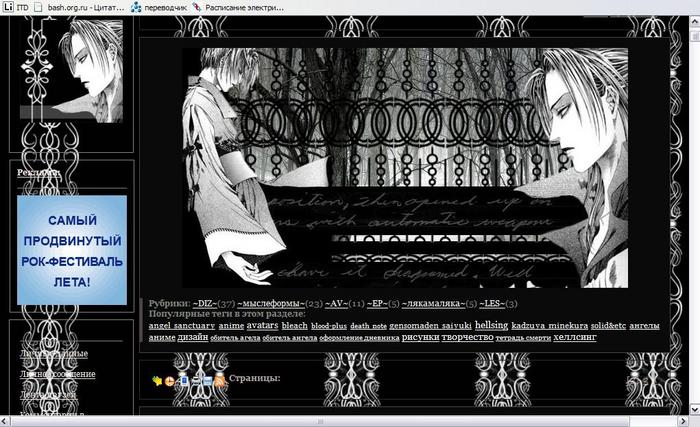Select the hellsing tag

(492, 325)
